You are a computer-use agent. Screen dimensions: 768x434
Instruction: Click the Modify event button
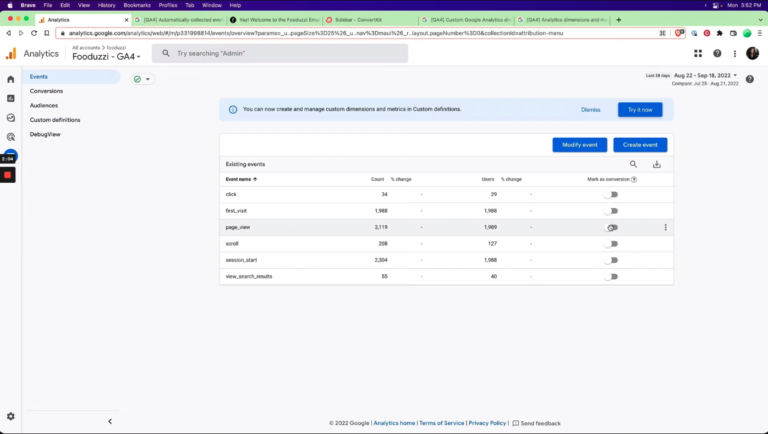[579, 145]
